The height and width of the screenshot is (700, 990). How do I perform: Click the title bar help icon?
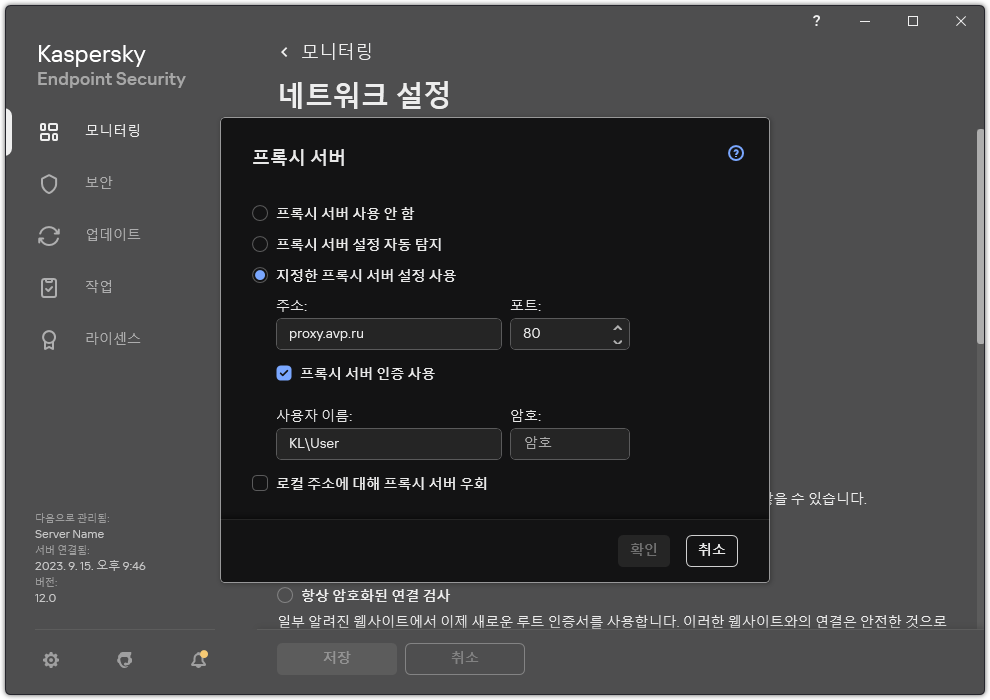click(x=815, y=21)
